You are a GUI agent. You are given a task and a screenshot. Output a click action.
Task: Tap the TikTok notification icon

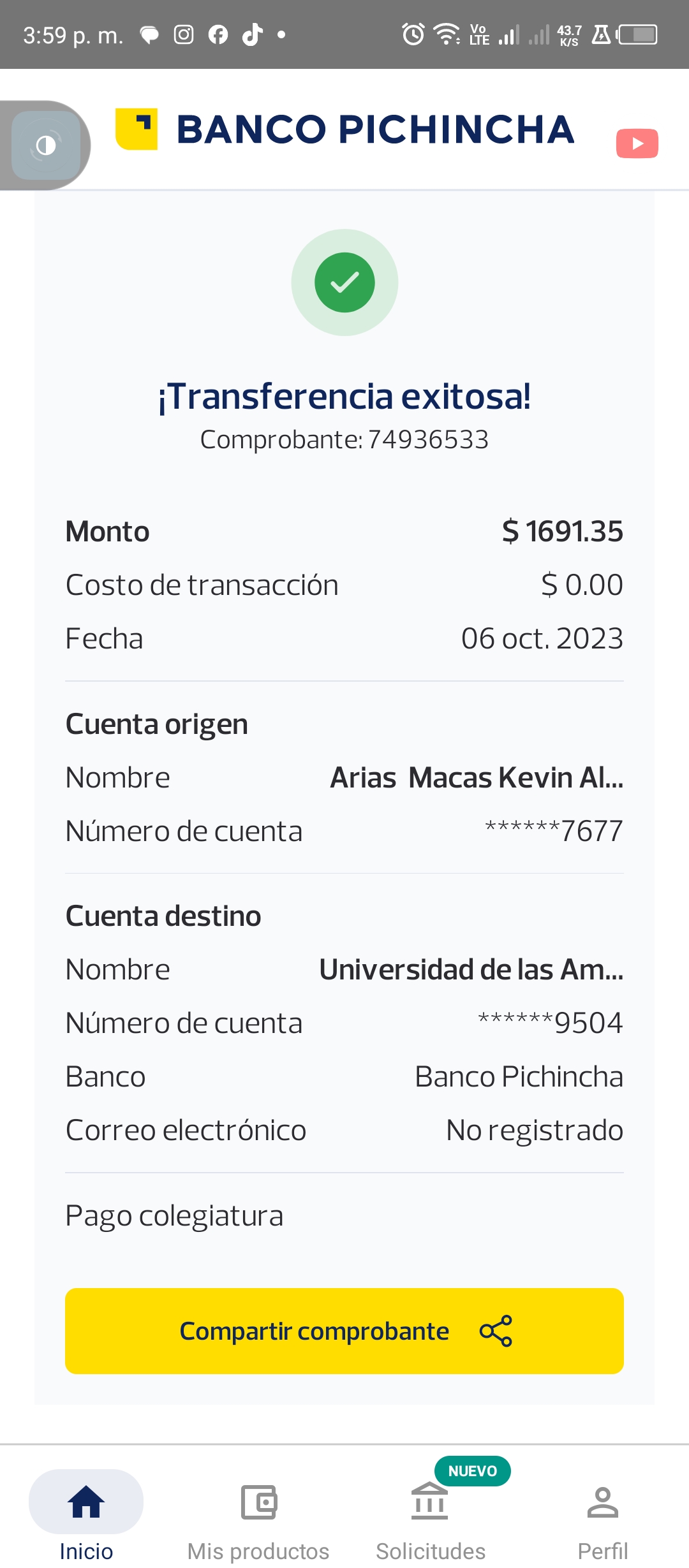click(252, 34)
